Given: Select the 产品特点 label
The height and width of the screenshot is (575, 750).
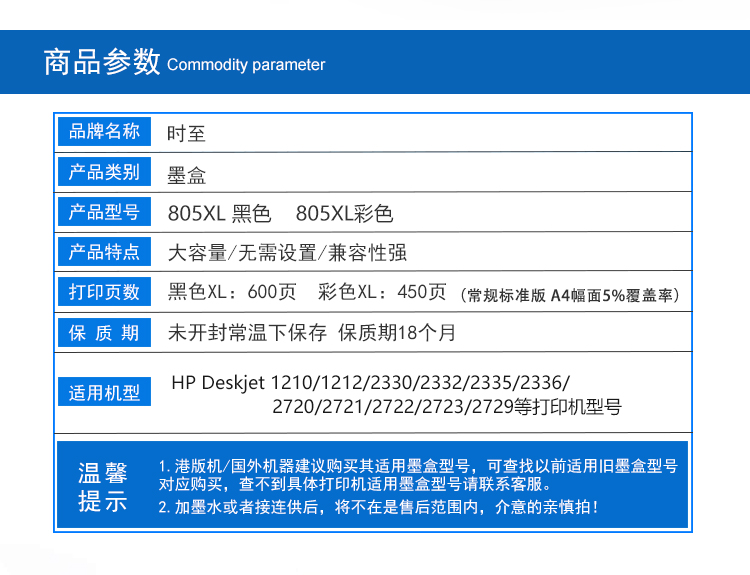Looking at the screenshot, I should pos(104,252).
